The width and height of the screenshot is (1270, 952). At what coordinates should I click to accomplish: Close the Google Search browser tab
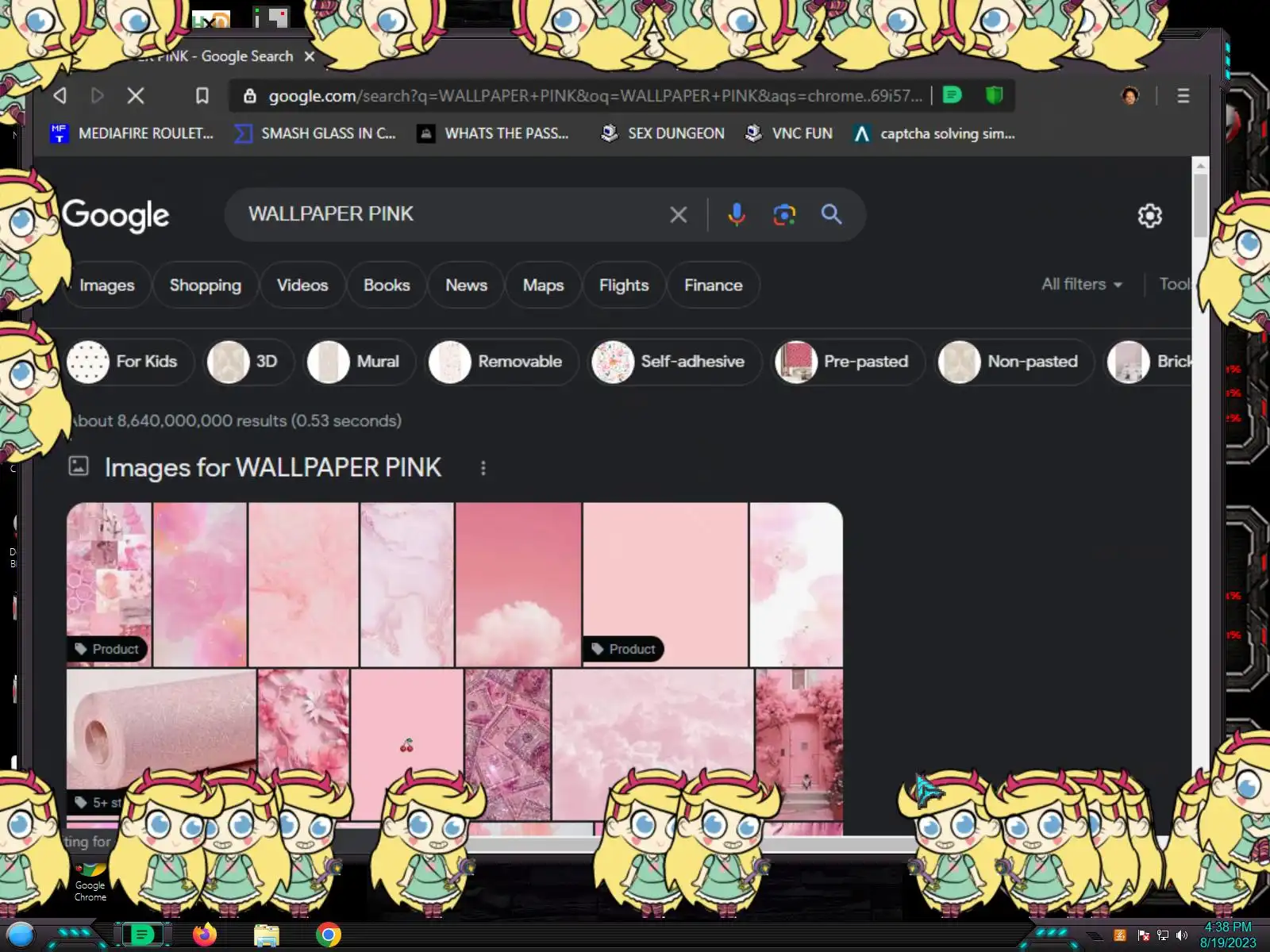pyautogui.click(x=310, y=56)
